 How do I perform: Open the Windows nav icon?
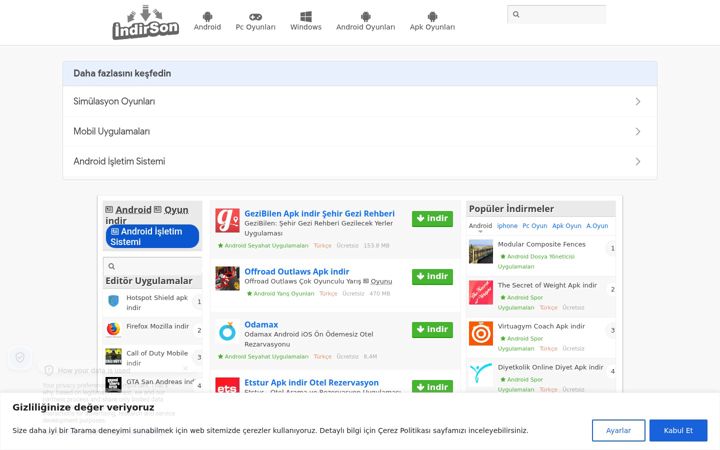(x=306, y=17)
